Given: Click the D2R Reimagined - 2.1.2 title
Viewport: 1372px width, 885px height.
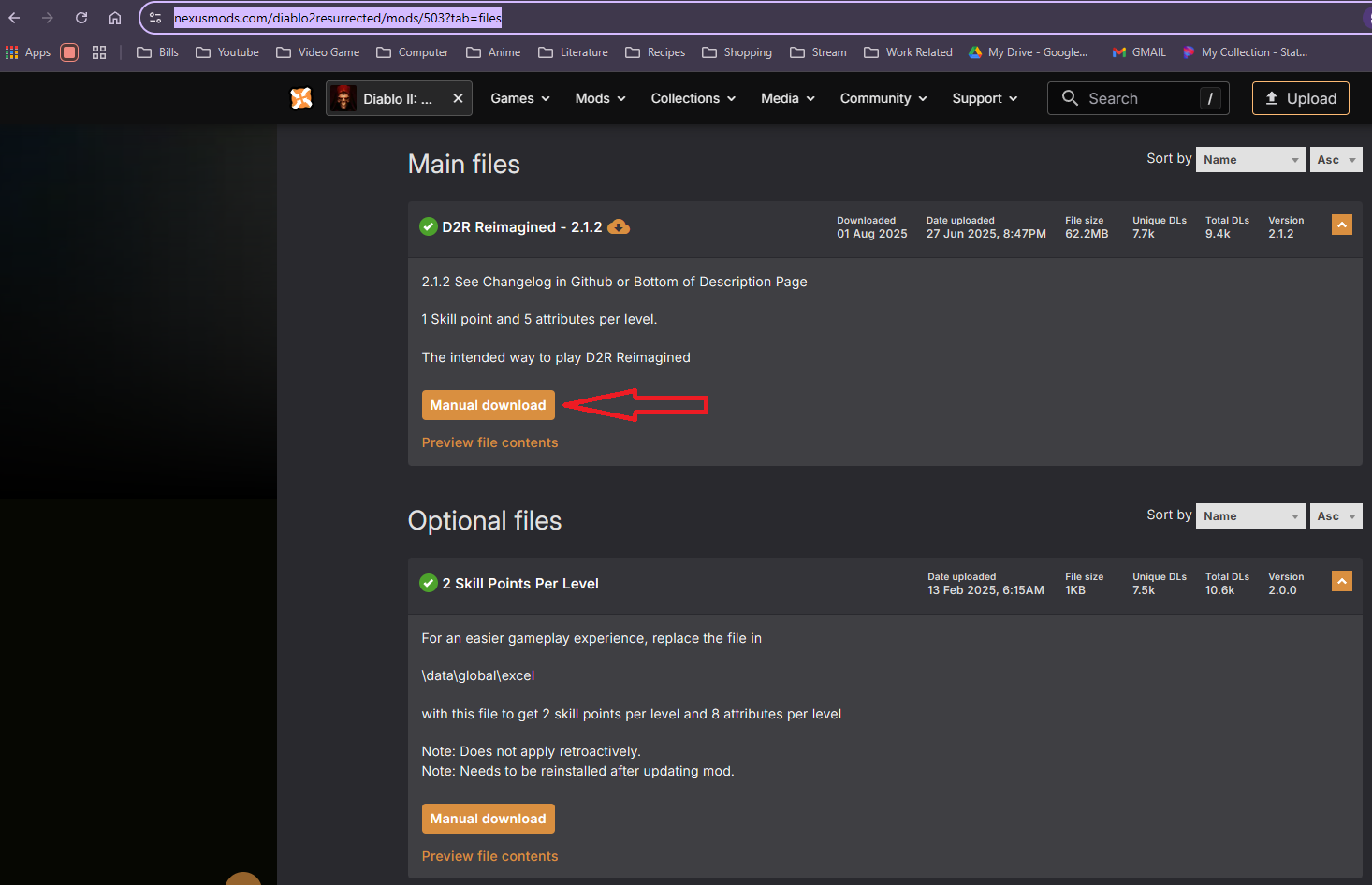Looking at the screenshot, I should 522,227.
